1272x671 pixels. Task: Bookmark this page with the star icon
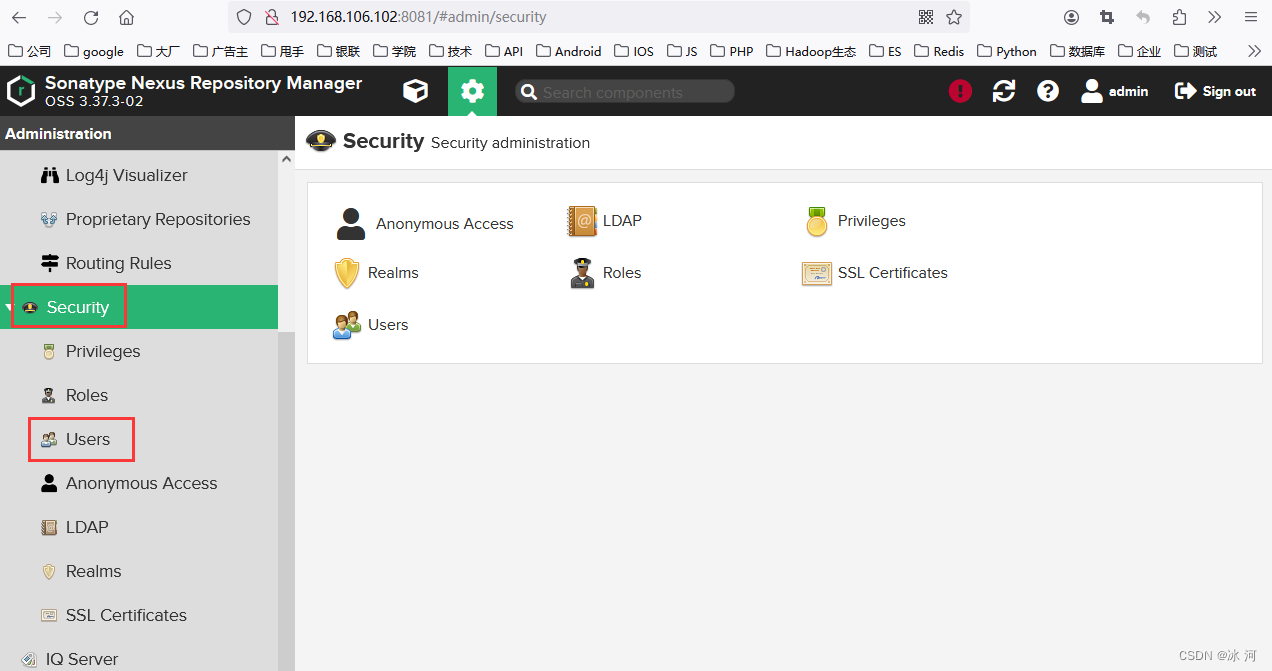[x=954, y=17]
